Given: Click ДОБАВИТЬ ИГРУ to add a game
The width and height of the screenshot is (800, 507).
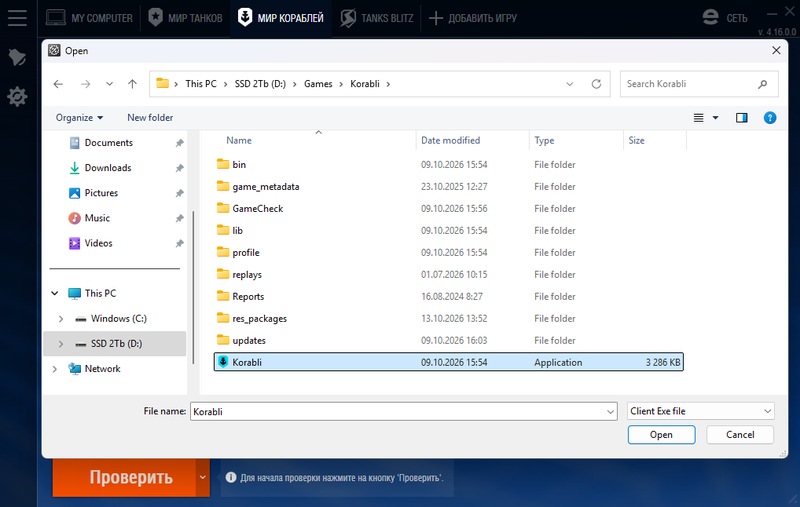Looking at the screenshot, I should tap(472, 18).
